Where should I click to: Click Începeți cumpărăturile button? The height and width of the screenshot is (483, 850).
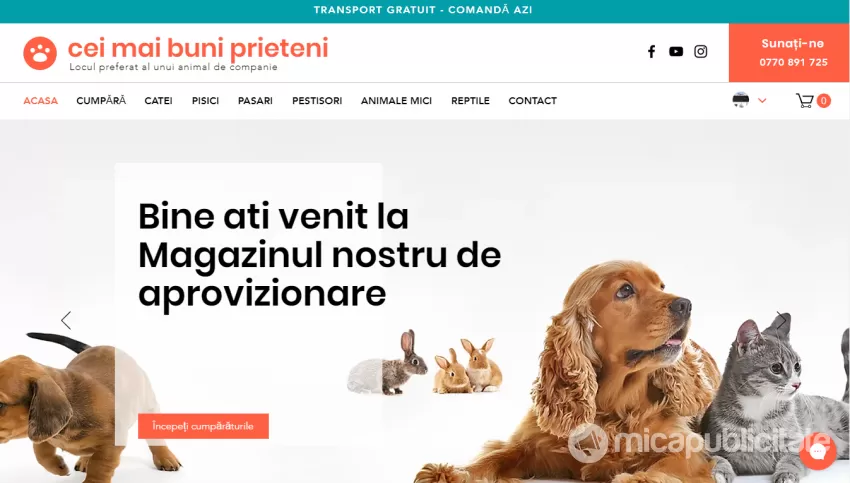203,426
